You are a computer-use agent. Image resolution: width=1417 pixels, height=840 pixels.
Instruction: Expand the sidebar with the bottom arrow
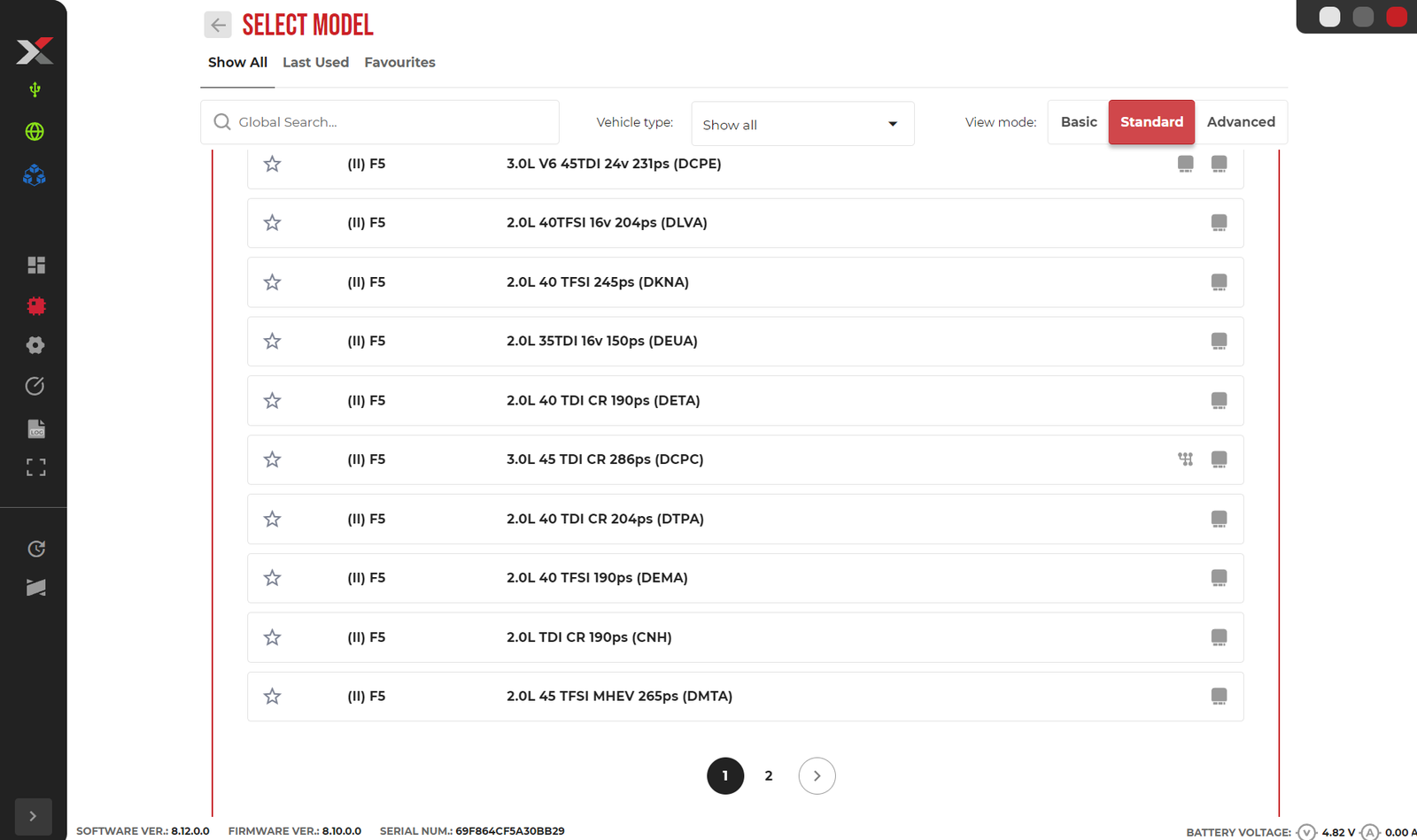point(33,816)
